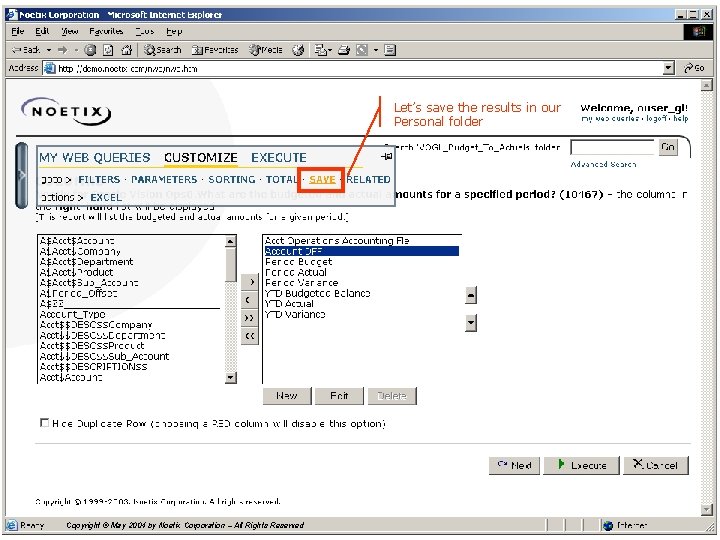Click the IE Back button
Image resolution: width=720 pixels, height=540 pixels.
pos(27,50)
